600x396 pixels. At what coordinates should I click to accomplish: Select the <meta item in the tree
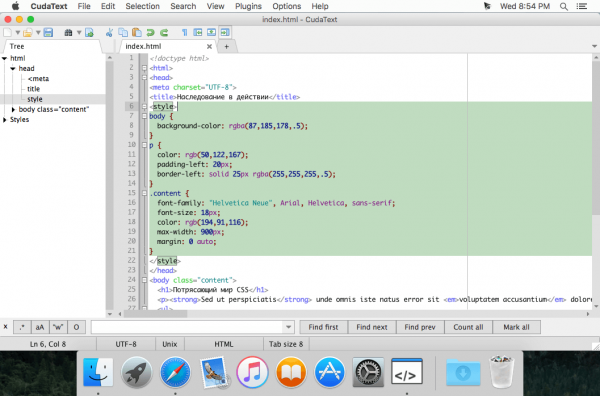click(39, 79)
